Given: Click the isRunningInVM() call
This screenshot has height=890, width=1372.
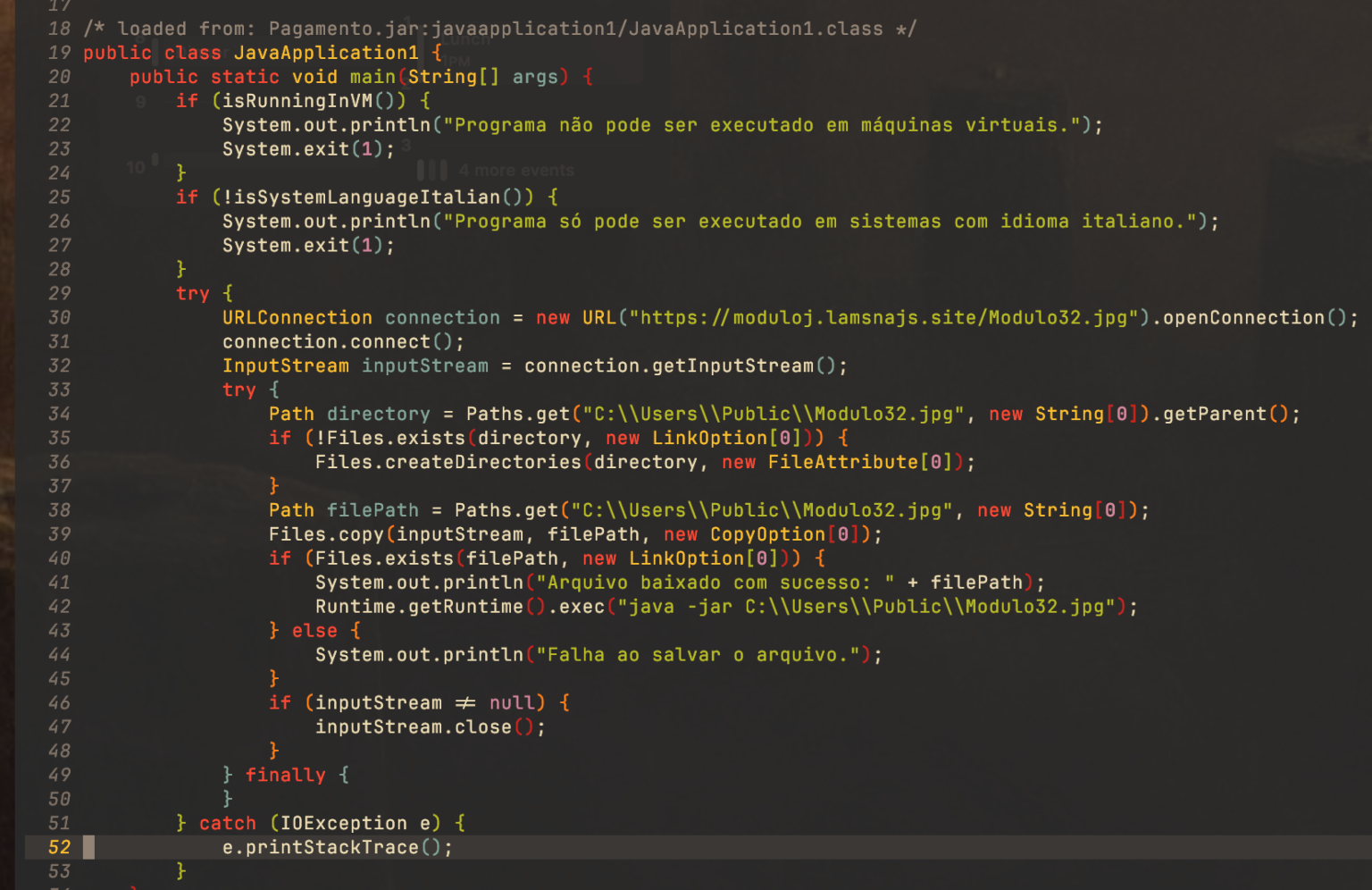Looking at the screenshot, I should coord(314,101).
